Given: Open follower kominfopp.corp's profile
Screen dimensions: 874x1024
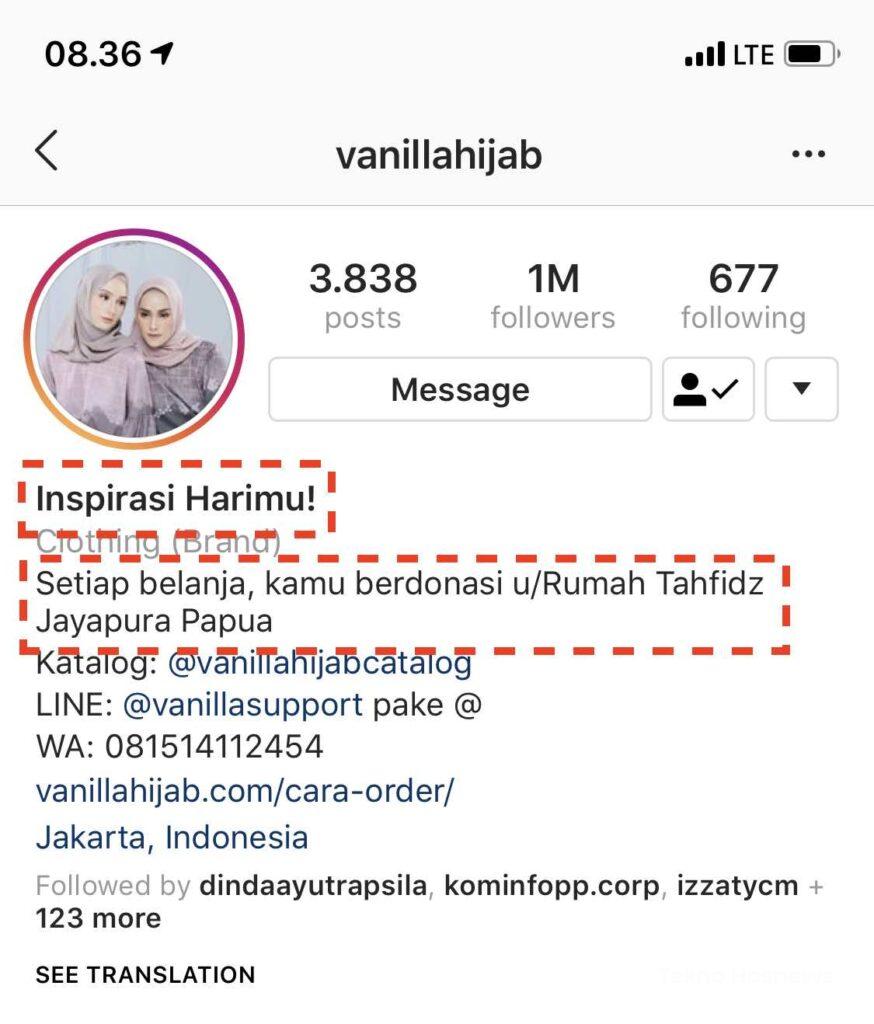Looking at the screenshot, I should (x=552, y=886).
